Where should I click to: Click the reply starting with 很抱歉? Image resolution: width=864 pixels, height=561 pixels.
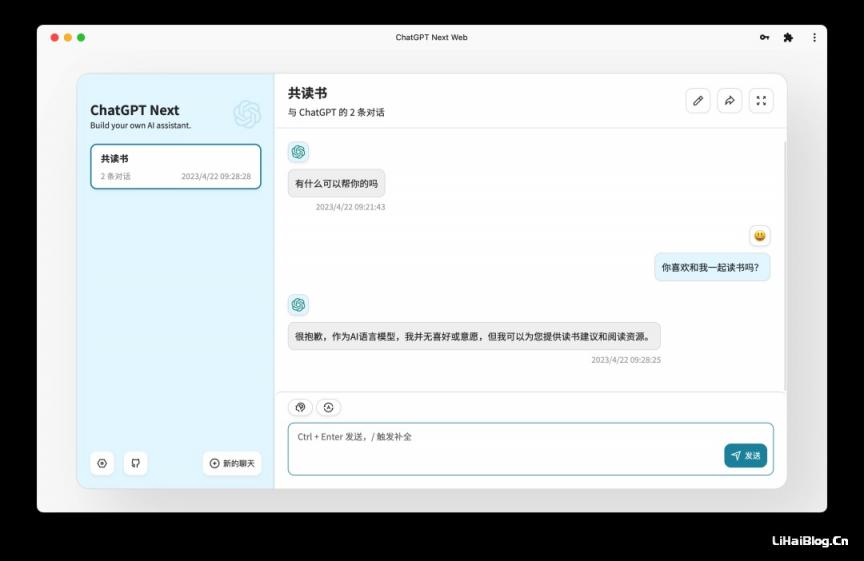coord(474,336)
